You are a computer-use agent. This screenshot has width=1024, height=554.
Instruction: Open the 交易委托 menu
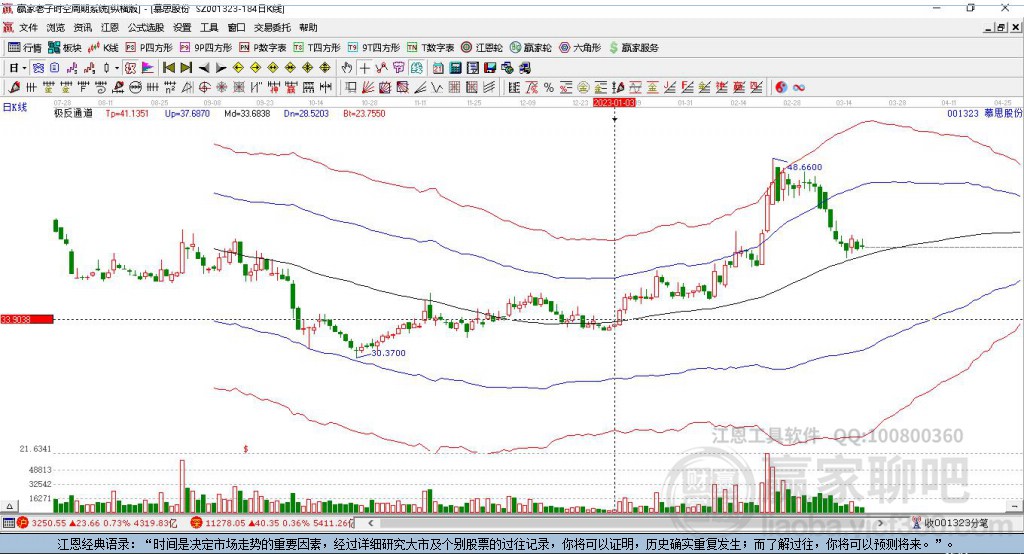coord(272,27)
